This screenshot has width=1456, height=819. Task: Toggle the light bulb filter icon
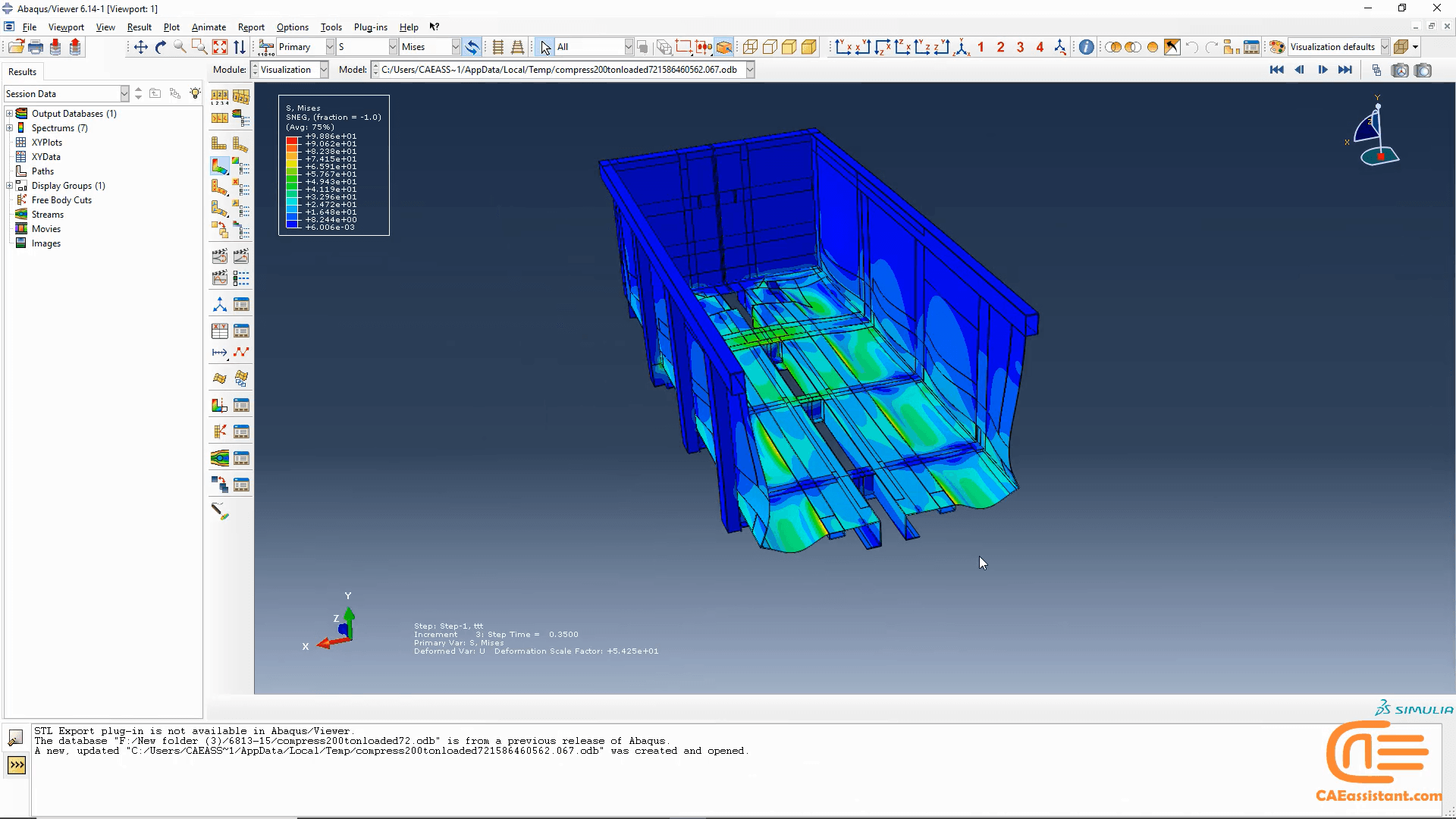(x=195, y=93)
